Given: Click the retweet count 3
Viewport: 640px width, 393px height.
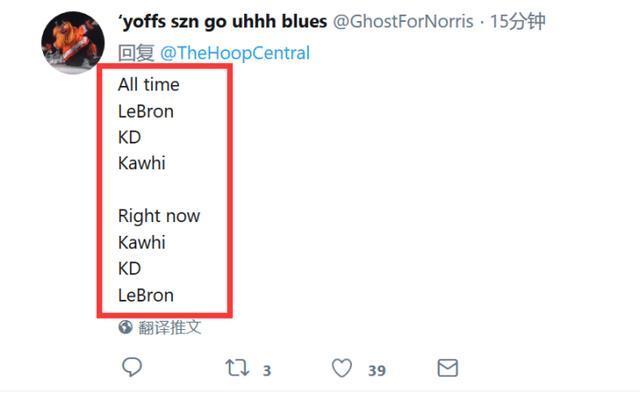Looking at the screenshot, I should click(267, 371).
